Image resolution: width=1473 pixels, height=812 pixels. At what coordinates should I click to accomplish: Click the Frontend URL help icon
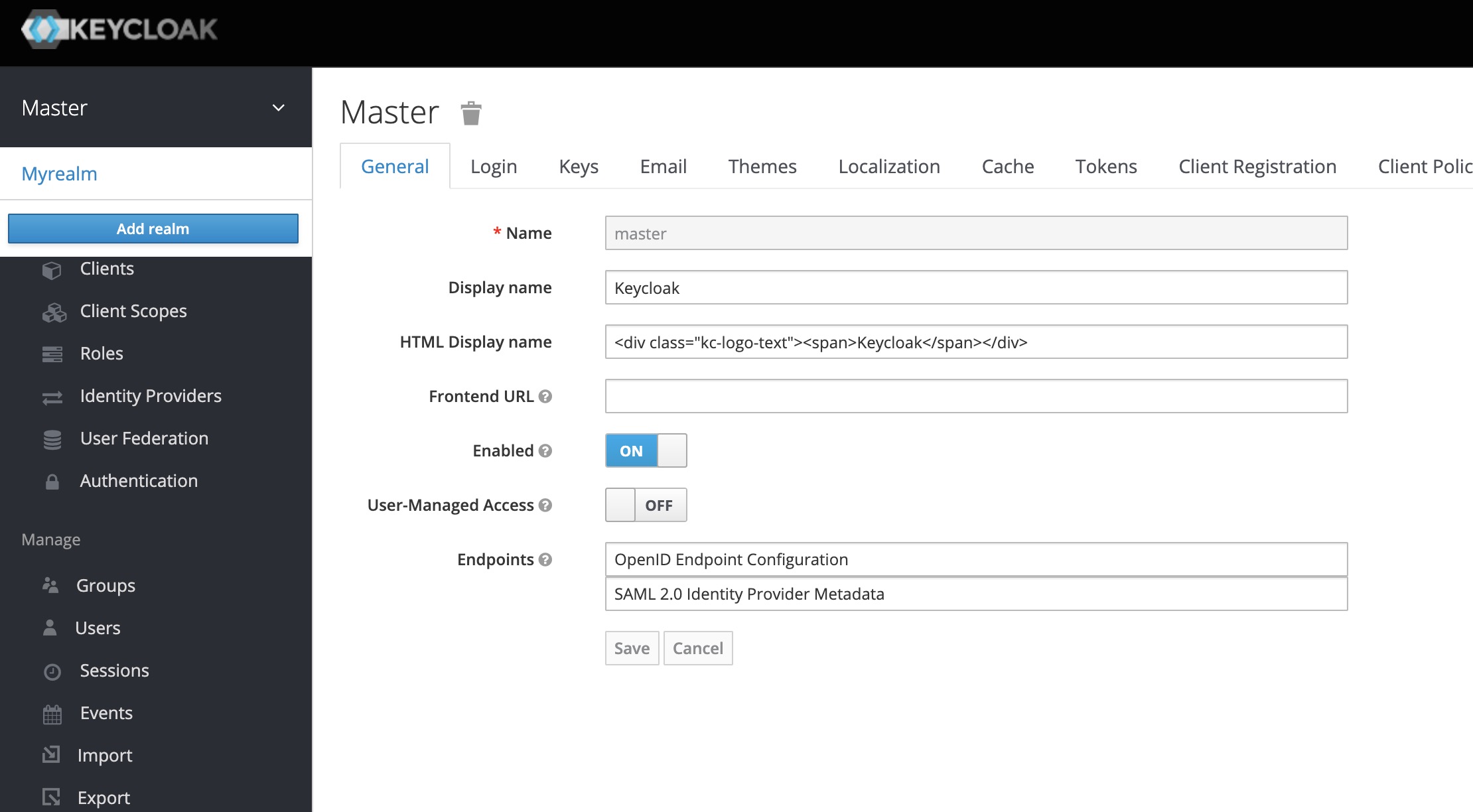(545, 396)
